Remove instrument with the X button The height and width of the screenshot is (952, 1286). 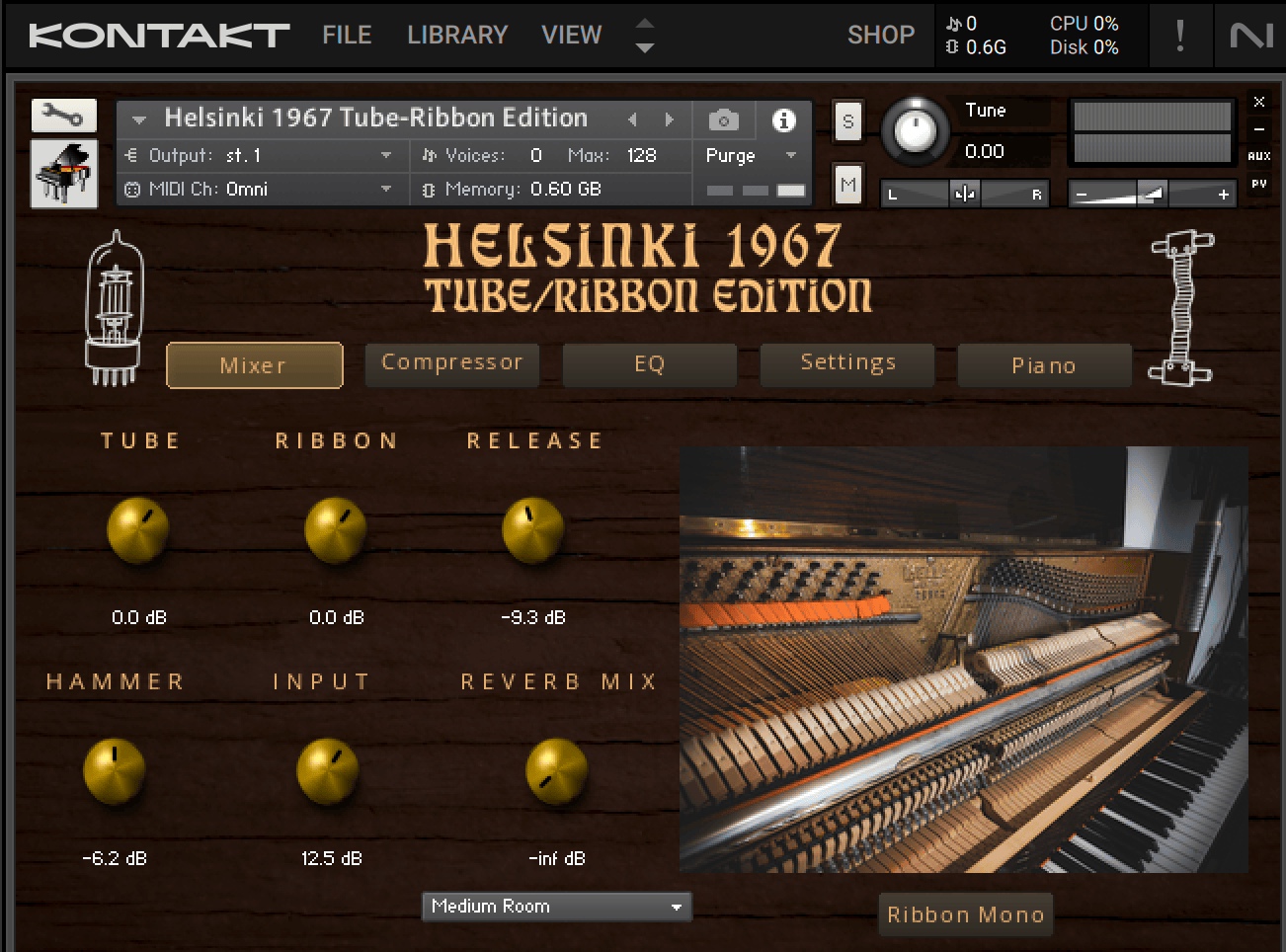pos(1259,102)
